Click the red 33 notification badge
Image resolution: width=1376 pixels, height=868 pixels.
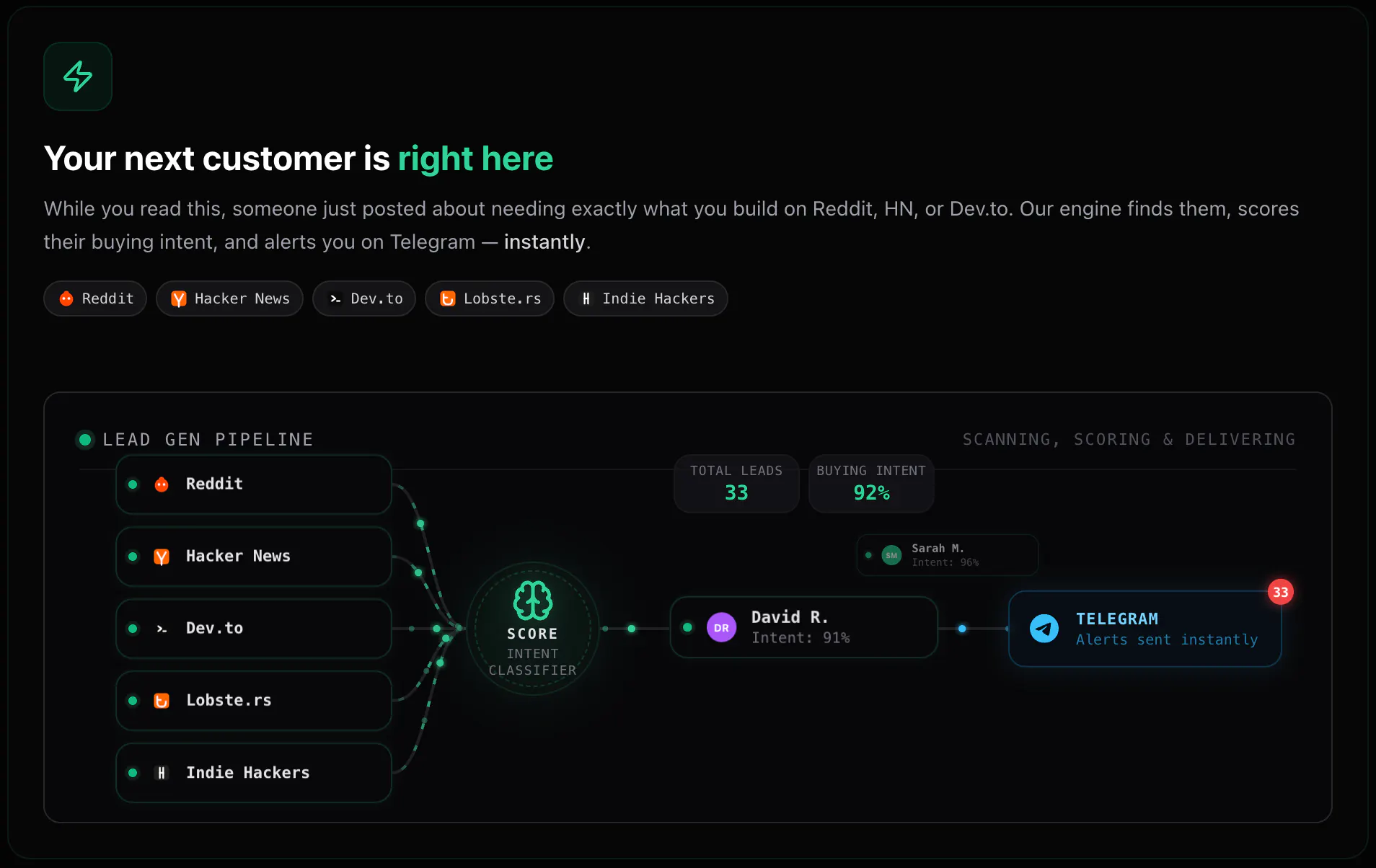click(1280, 592)
